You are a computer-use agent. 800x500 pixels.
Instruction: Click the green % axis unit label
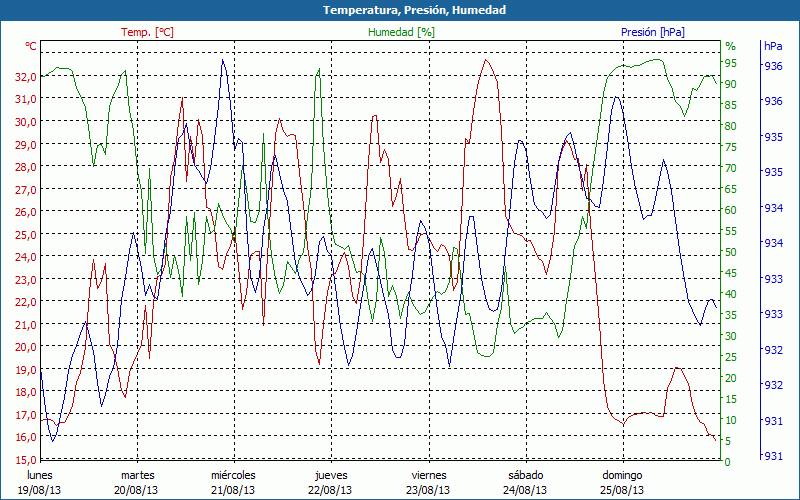click(x=730, y=46)
